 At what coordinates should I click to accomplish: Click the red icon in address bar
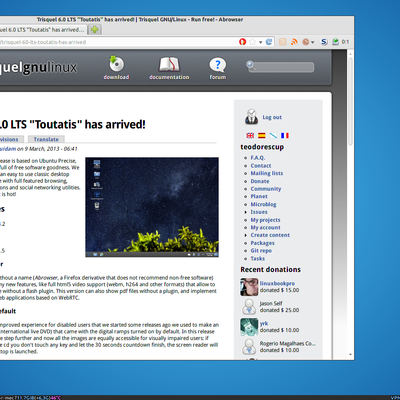242,42
